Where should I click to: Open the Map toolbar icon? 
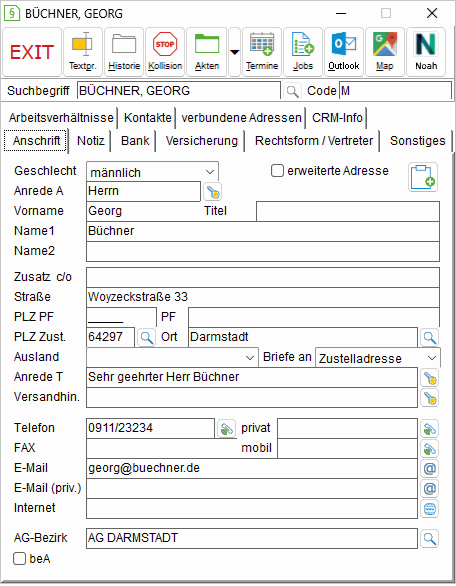pos(385,52)
